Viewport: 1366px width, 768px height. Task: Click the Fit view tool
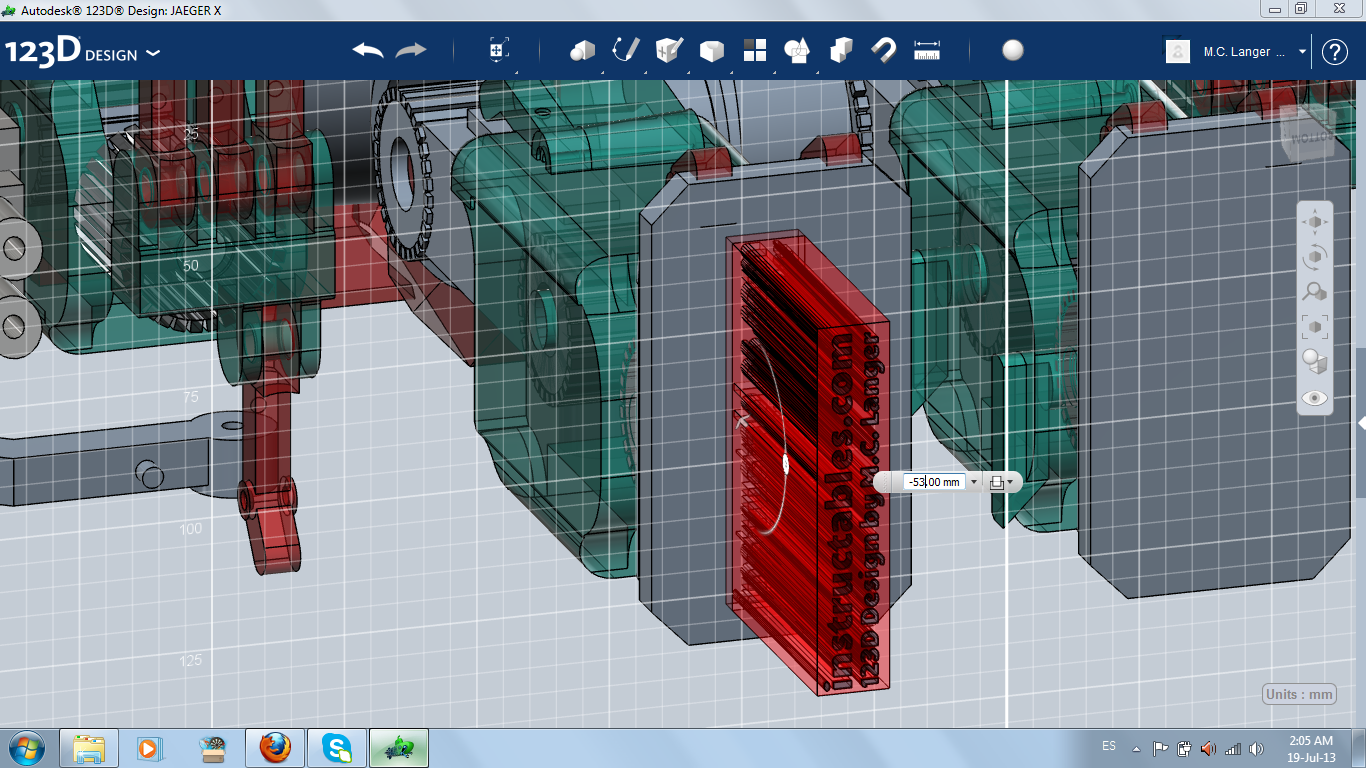1315,326
